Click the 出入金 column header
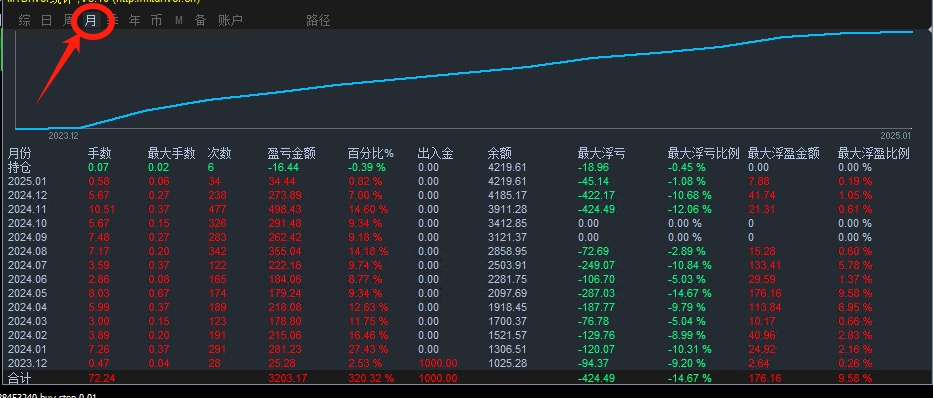The width and height of the screenshot is (933, 398). 436,153
